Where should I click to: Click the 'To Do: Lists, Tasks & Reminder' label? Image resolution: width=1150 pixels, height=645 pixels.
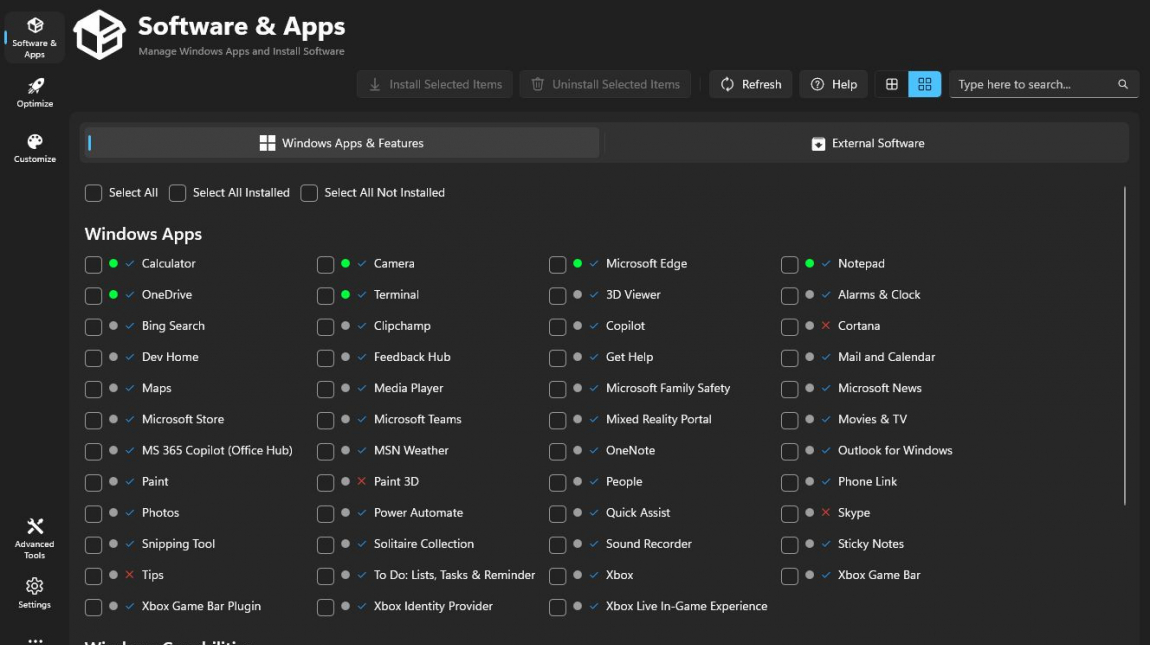point(454,575)
